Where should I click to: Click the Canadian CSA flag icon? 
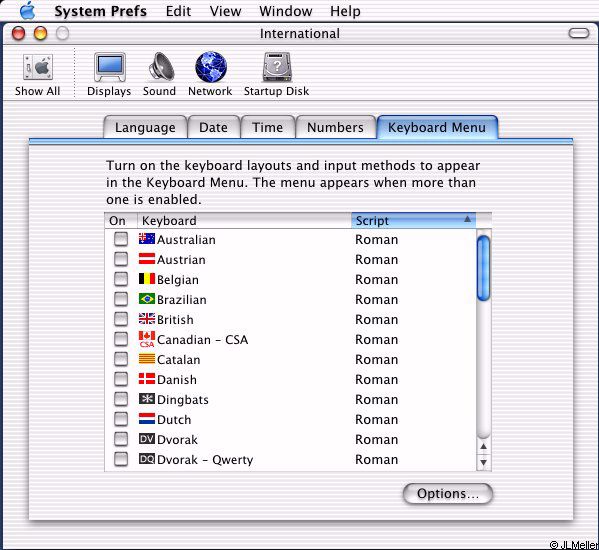pyautogui.click(x=147, y=339)
